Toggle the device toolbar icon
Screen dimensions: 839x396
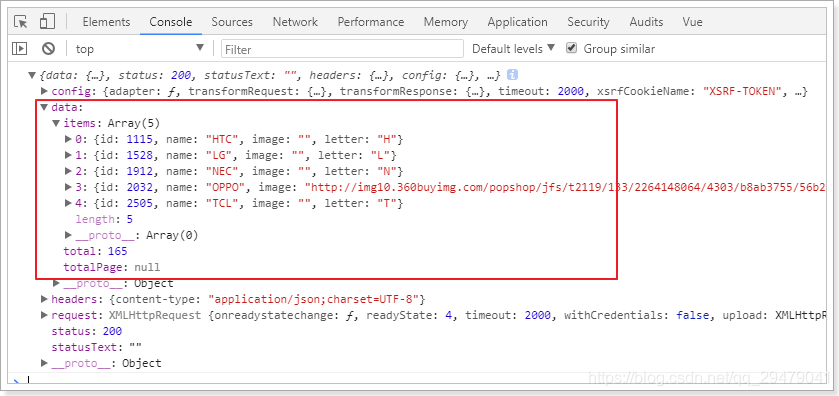pyautogui.click(x=47, y=22)
